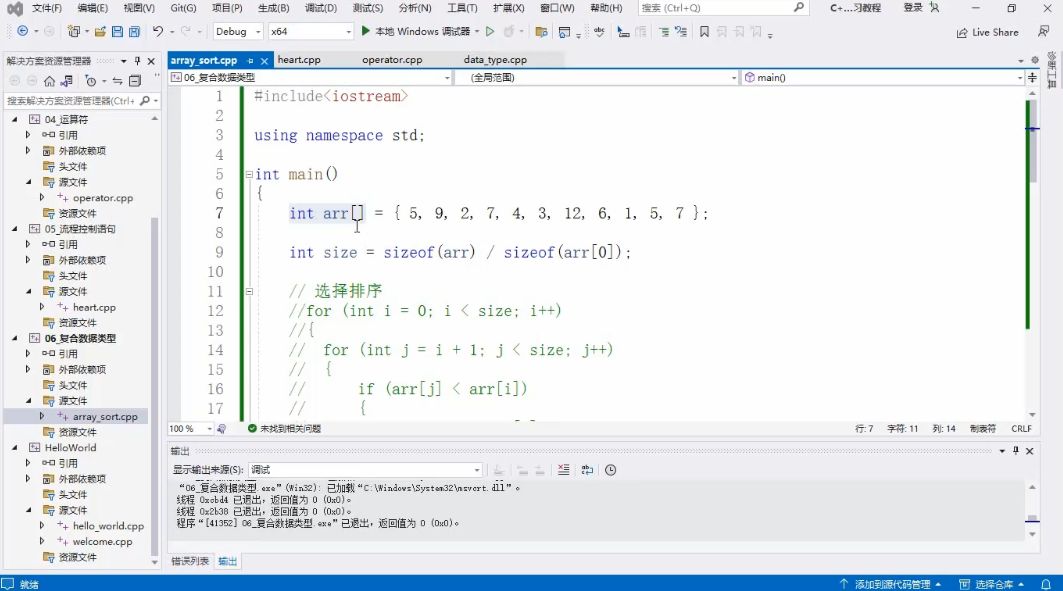
Task: Undo the last edit with Undo icon
Action: (158, 31)
